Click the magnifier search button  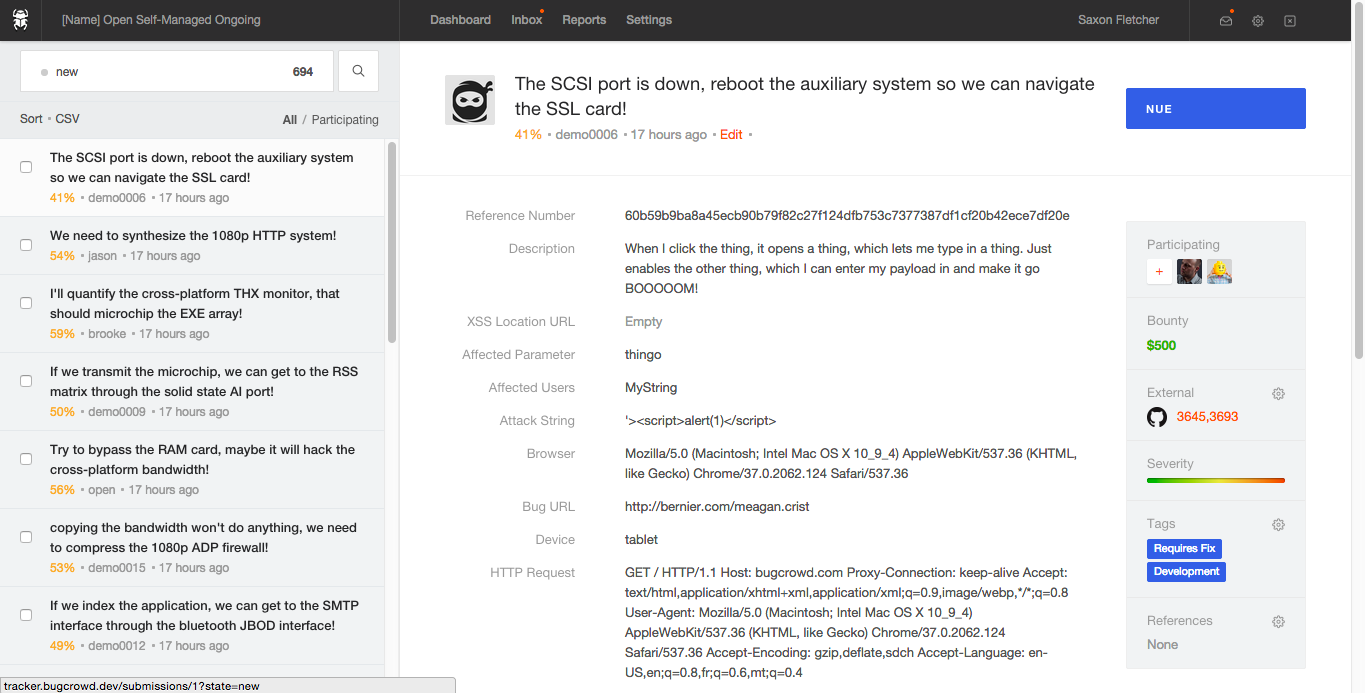pos(358,71)
